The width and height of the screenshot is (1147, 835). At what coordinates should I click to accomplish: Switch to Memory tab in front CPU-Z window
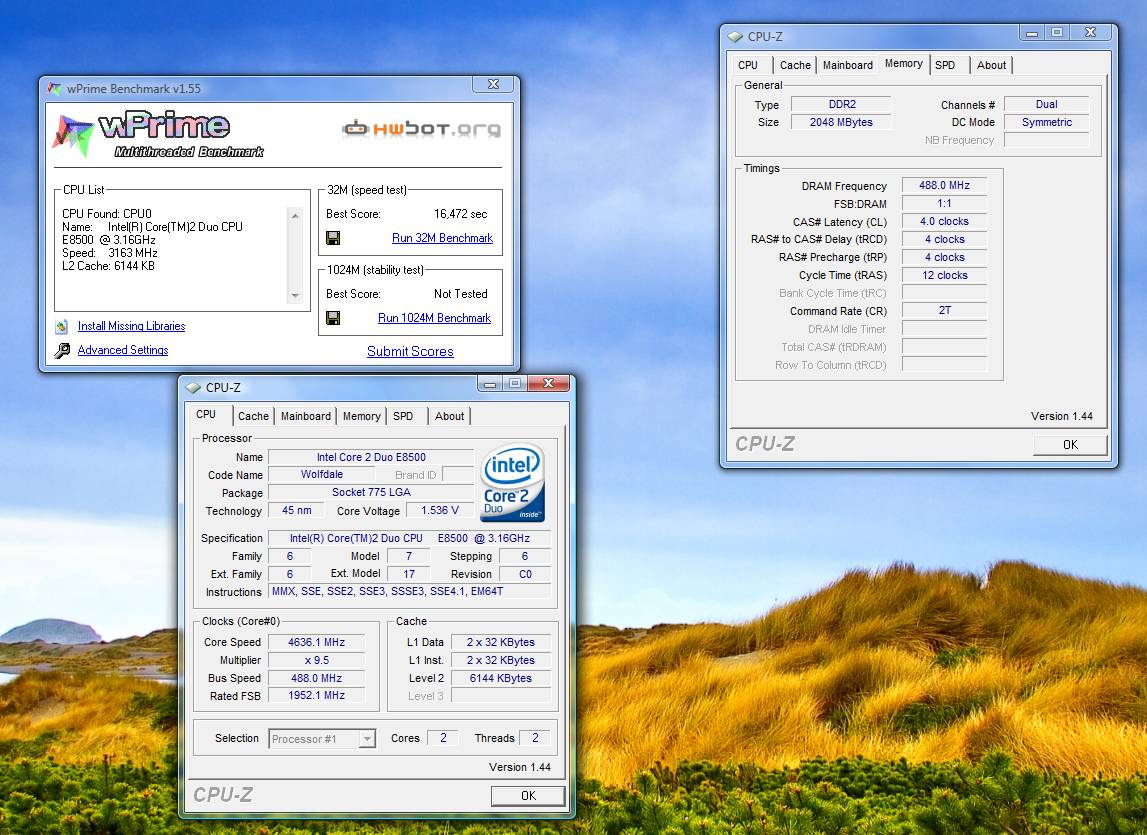pyautogui.click(x=361, y=416)
